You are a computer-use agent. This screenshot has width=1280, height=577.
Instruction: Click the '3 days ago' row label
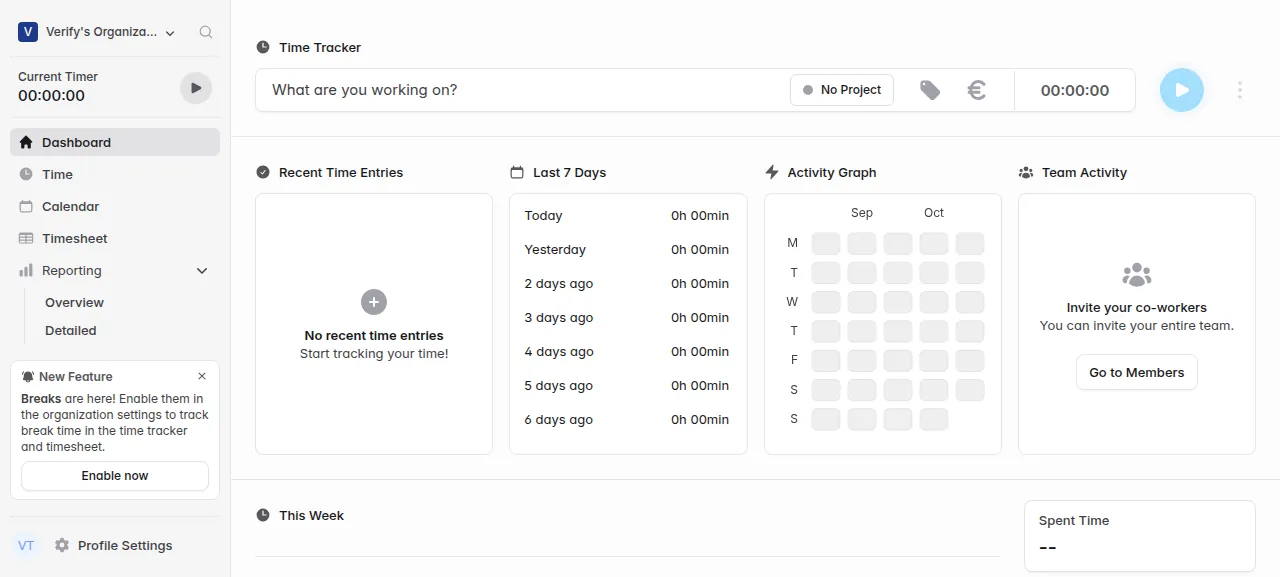click(559, 318)
